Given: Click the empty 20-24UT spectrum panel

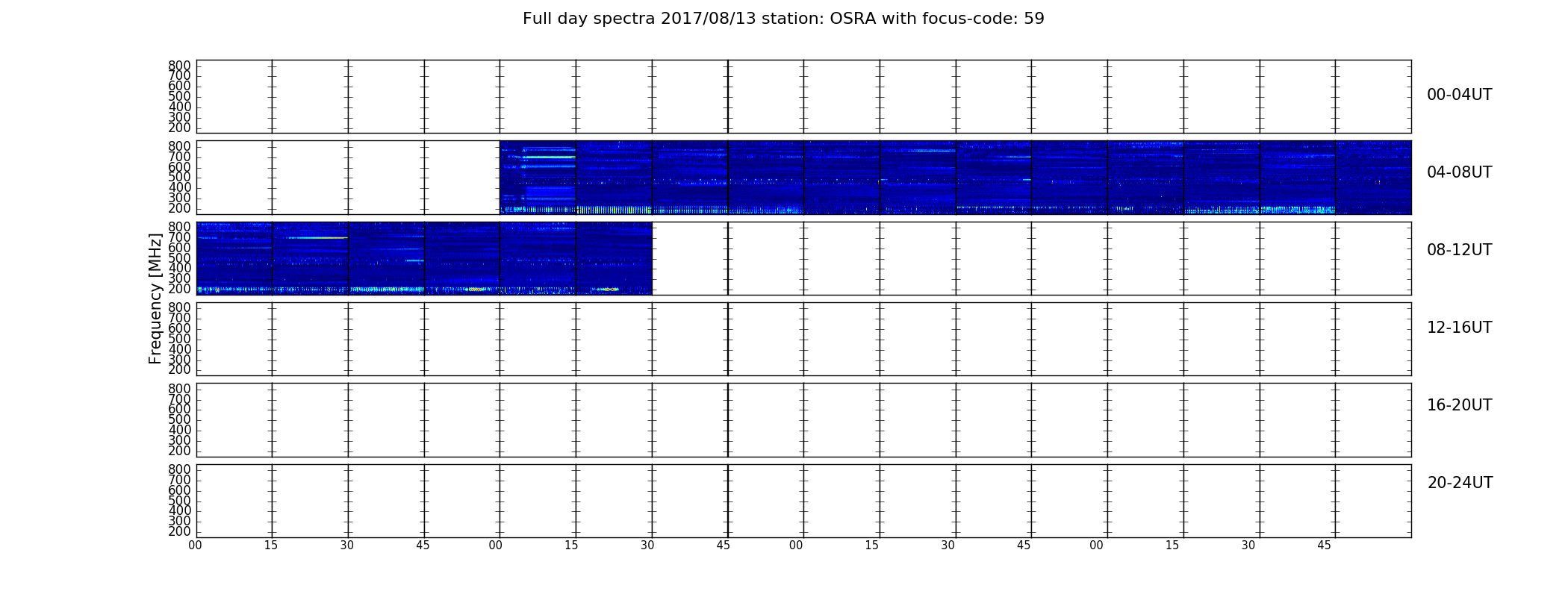Looking at the screenshot, I should (803, 501).
